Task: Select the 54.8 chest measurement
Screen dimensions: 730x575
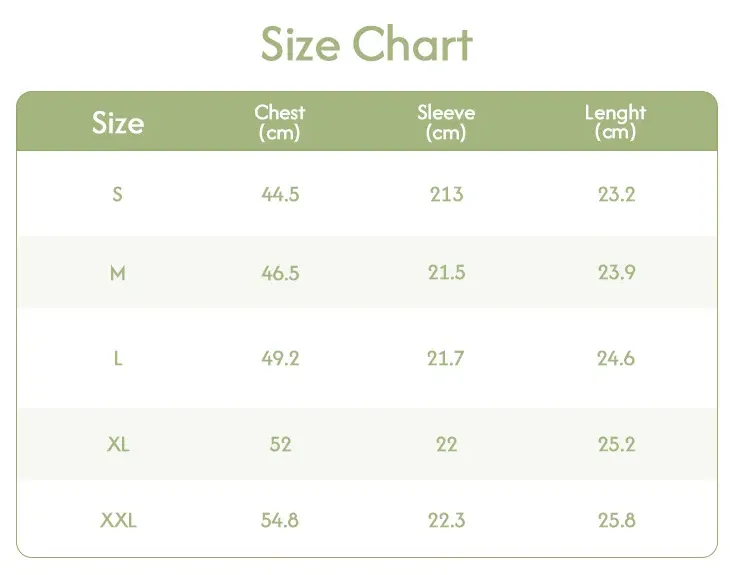Action: point(280,520)
